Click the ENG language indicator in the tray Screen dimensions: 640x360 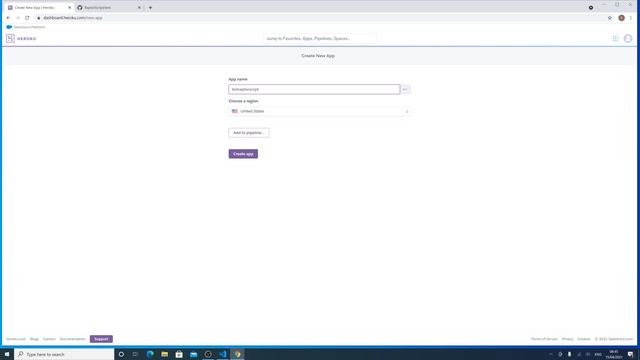tap(598, 354)
